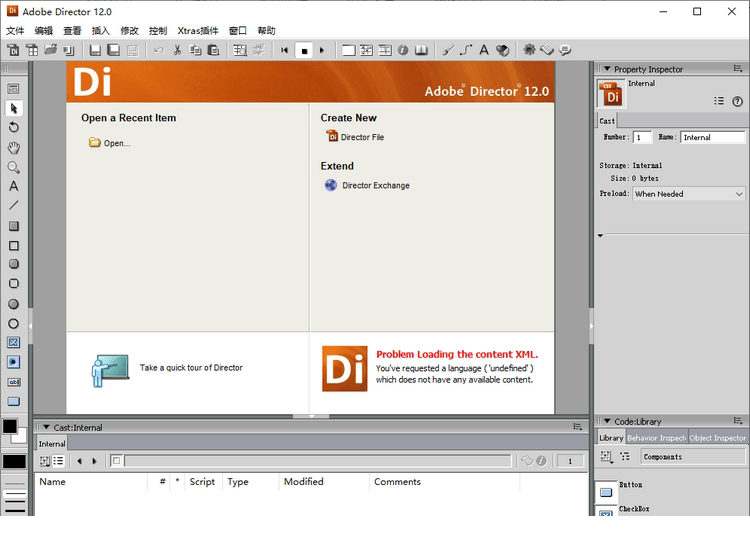750x536 pixels.
Task: Select the Text tool in palette
Action: [13, 186]
